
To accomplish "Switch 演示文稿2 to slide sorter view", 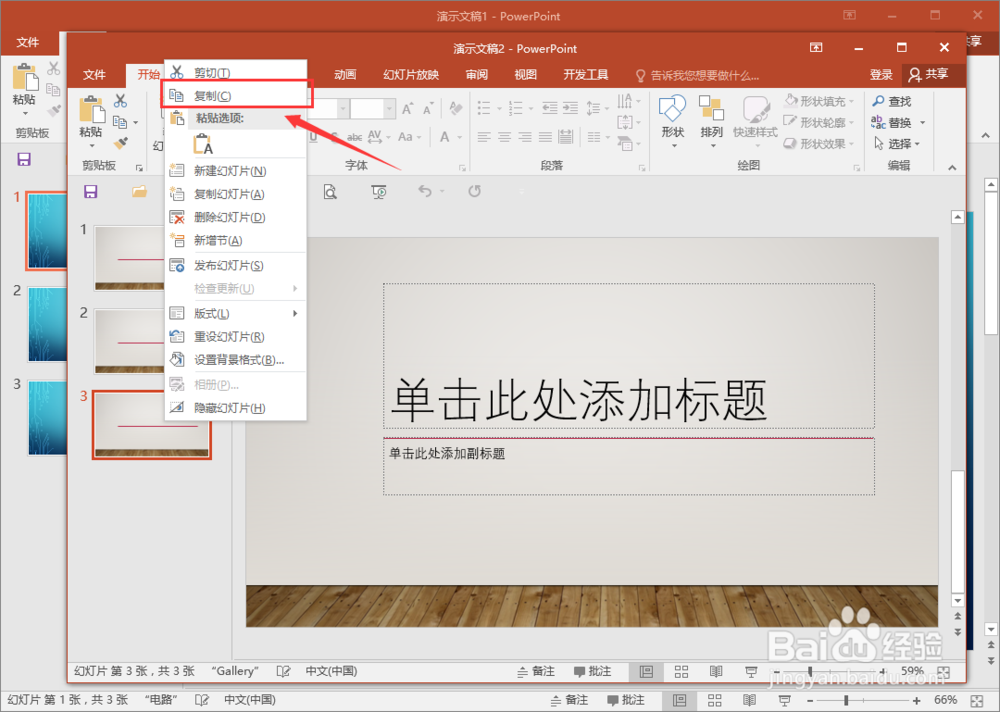I will coord(681,671).
